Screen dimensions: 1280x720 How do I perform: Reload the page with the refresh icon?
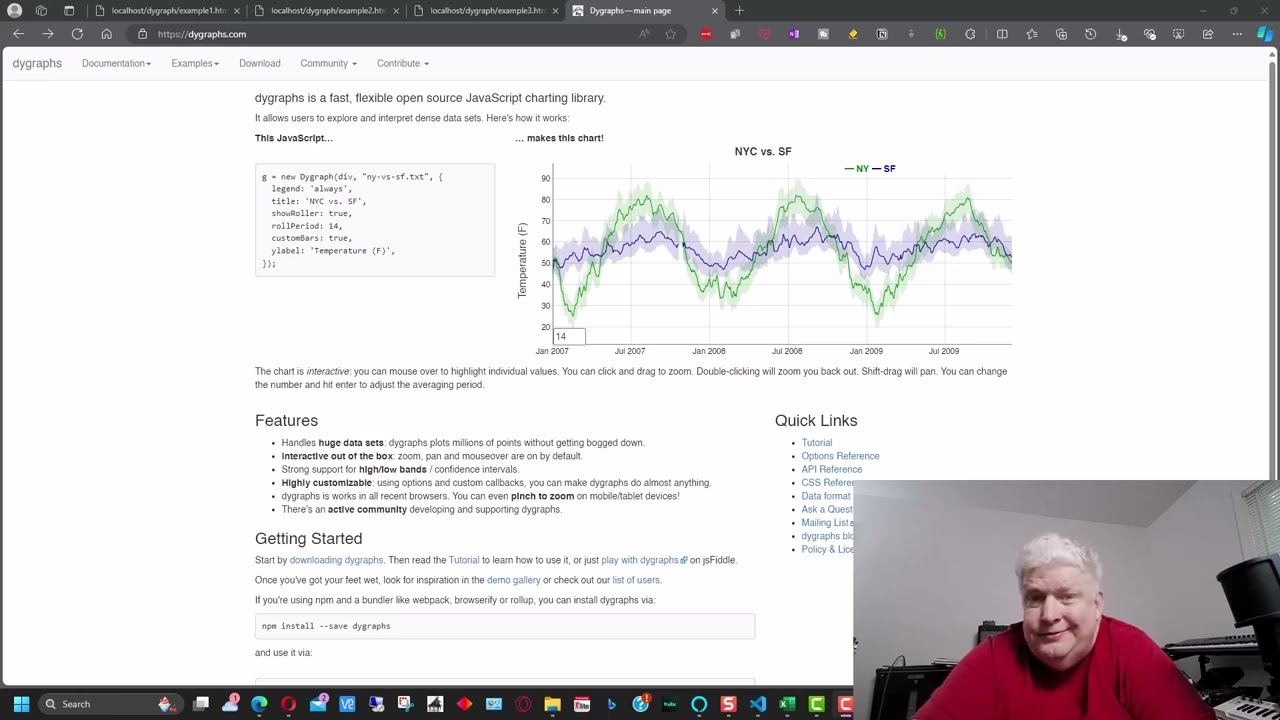coord(77,34)
